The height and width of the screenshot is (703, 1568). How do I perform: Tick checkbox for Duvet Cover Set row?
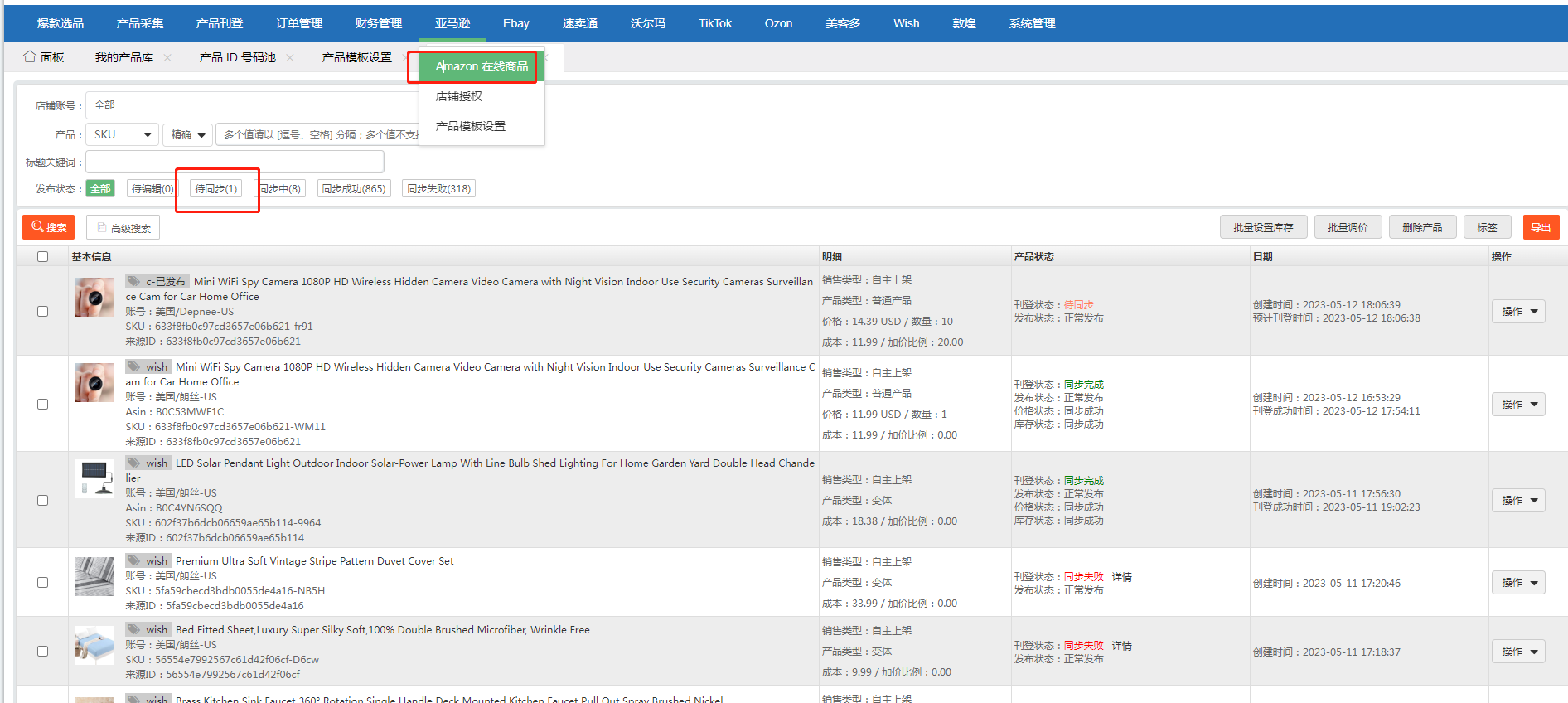[42, 582]
